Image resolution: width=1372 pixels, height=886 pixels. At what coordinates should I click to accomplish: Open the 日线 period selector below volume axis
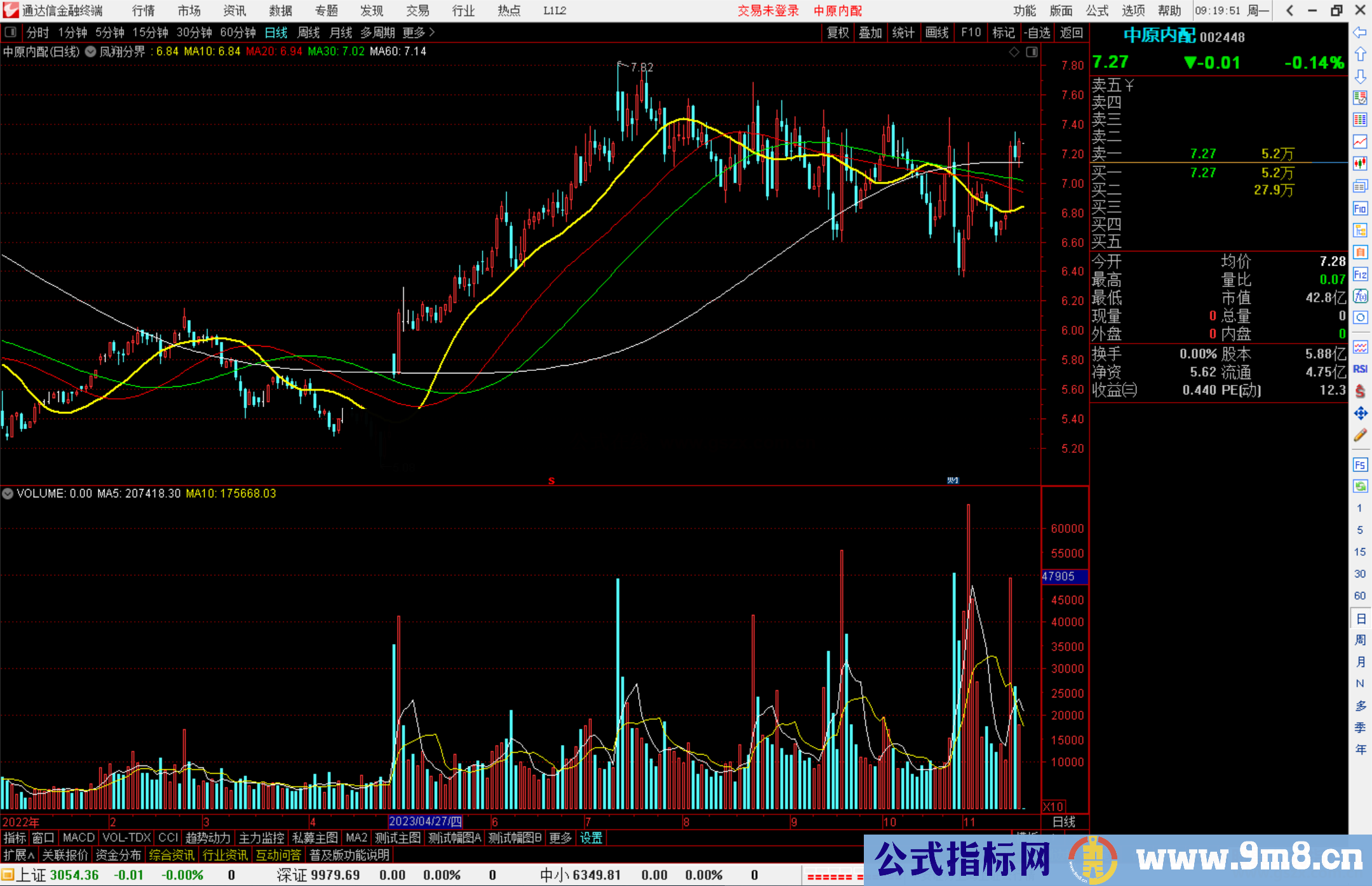tap(1064, 822)
